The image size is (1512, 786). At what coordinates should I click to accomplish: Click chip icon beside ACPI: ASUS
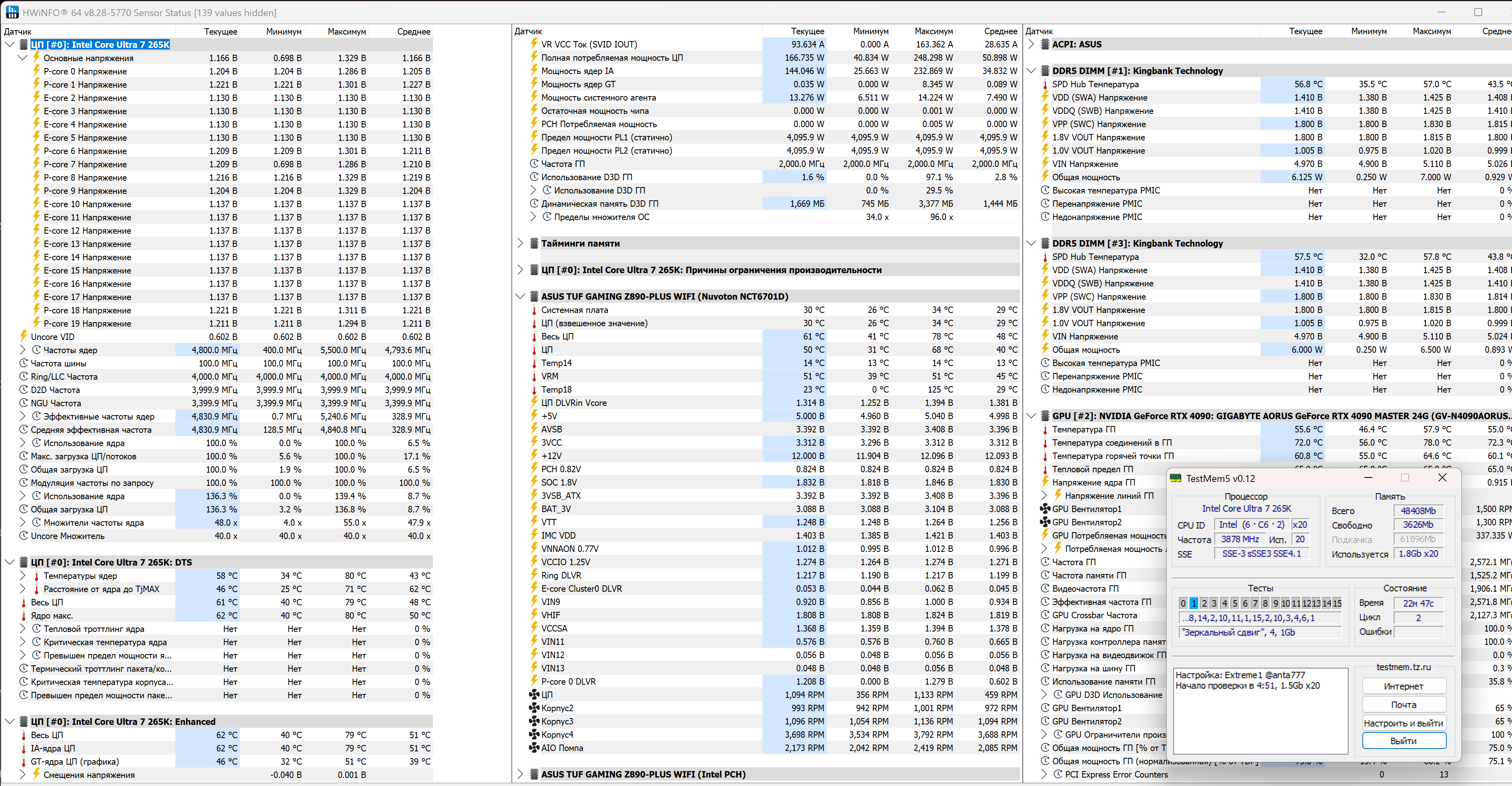[1045, 44]
